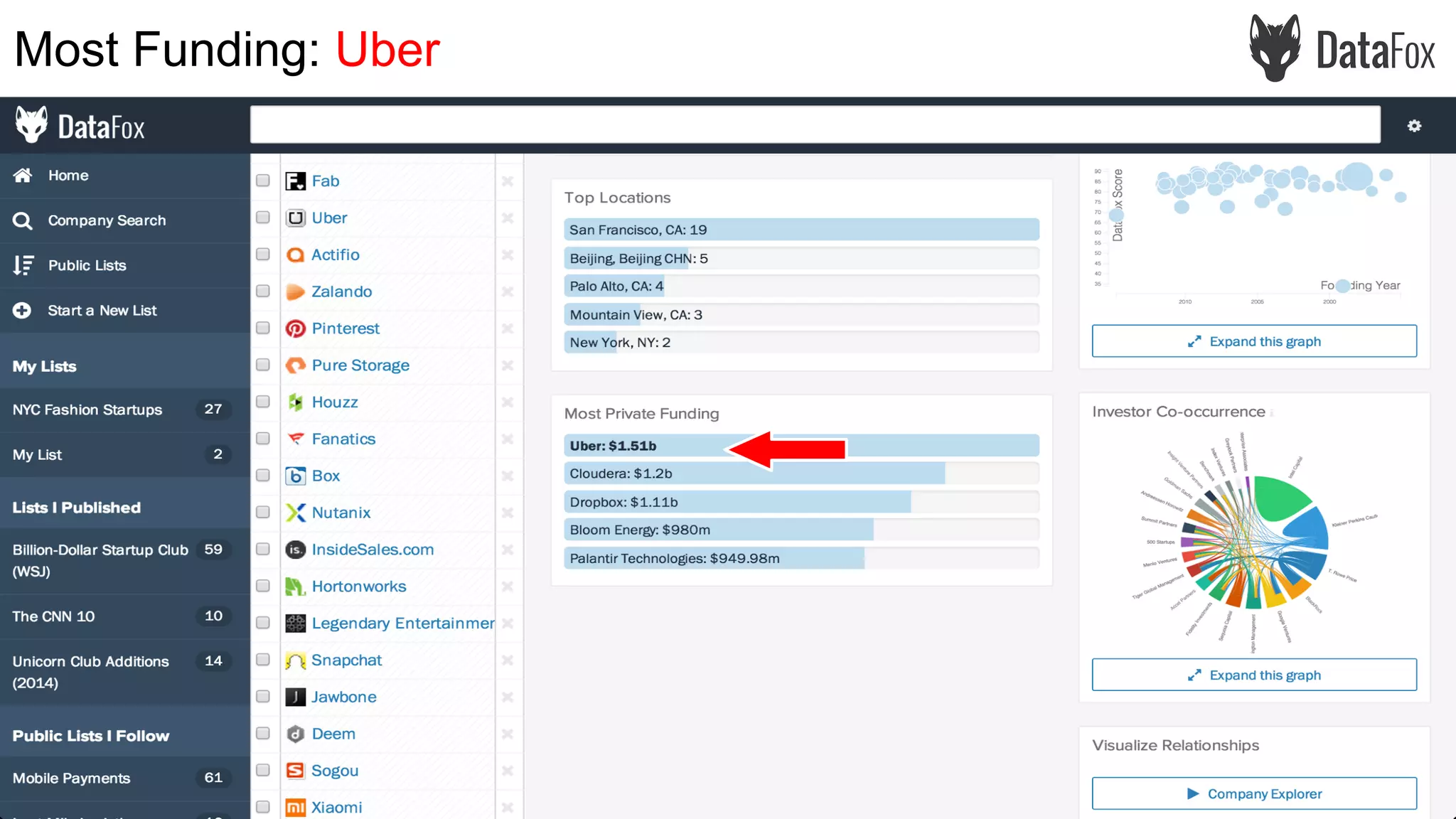Open the Legendary Entertainment company link
Viewport: 1456px width, 819px height.
(x=402, y=623)
